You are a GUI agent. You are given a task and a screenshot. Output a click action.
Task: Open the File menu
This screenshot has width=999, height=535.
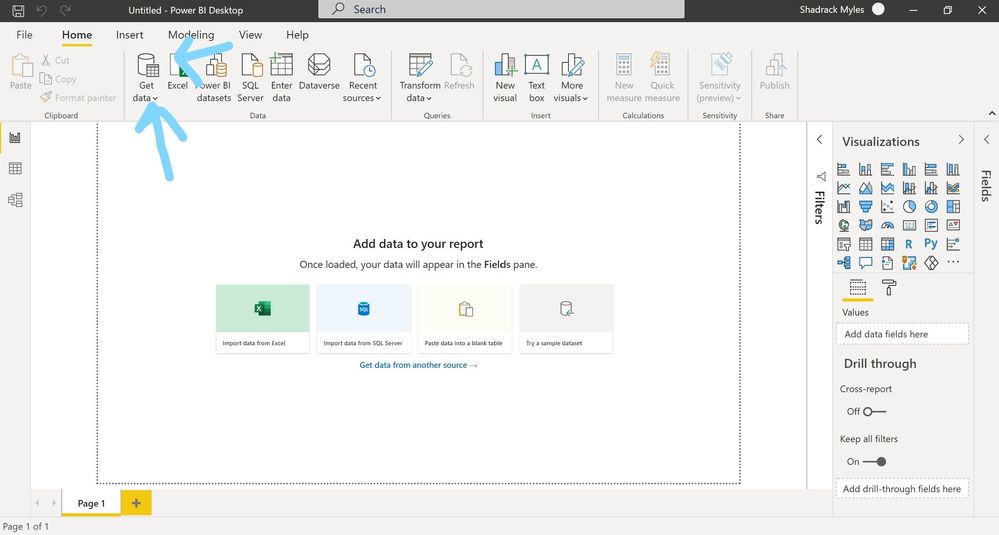[24, 35]
